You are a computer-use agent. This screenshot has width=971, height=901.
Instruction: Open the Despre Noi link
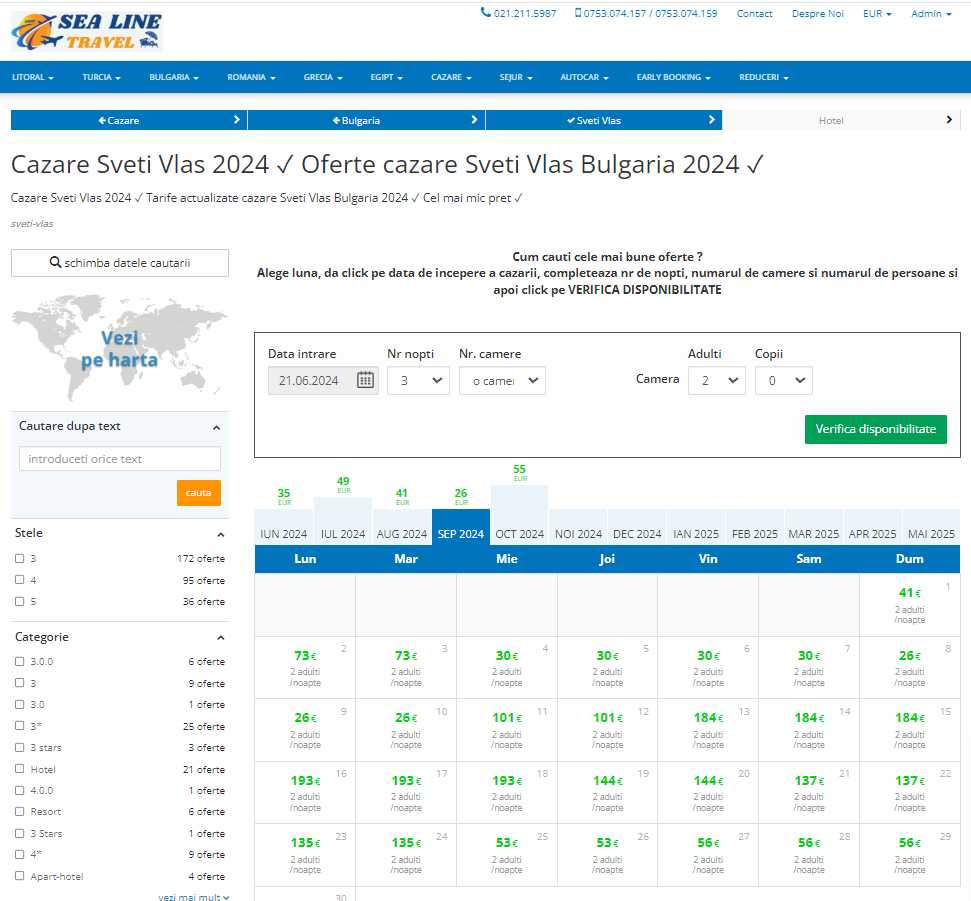point(817,14)
